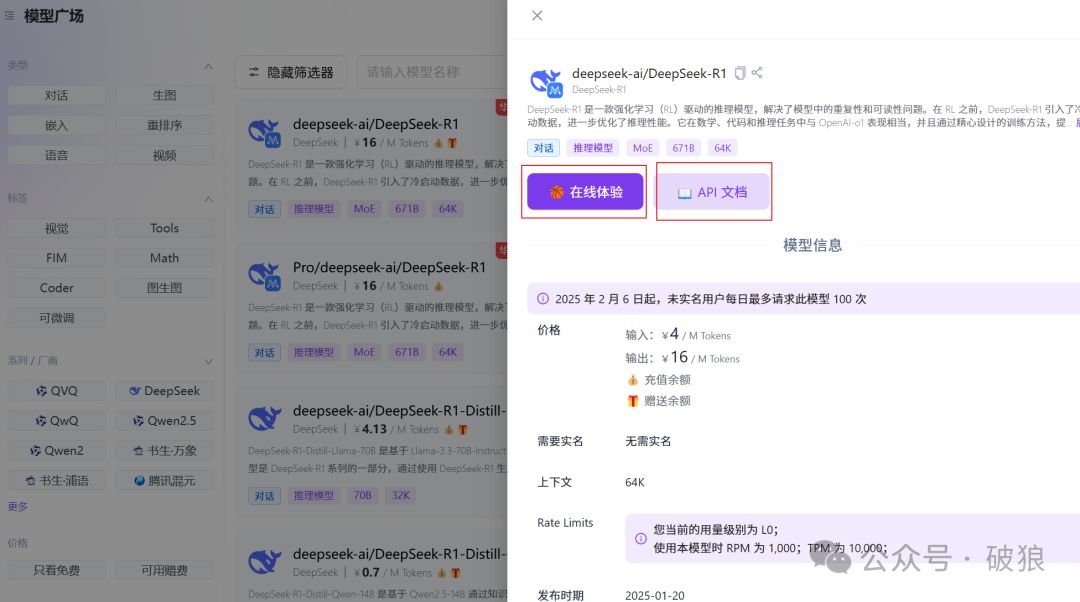Toggle the 图生图 tag filter
The height and width of the screenshot is (602, 1080).
point(165,288)
